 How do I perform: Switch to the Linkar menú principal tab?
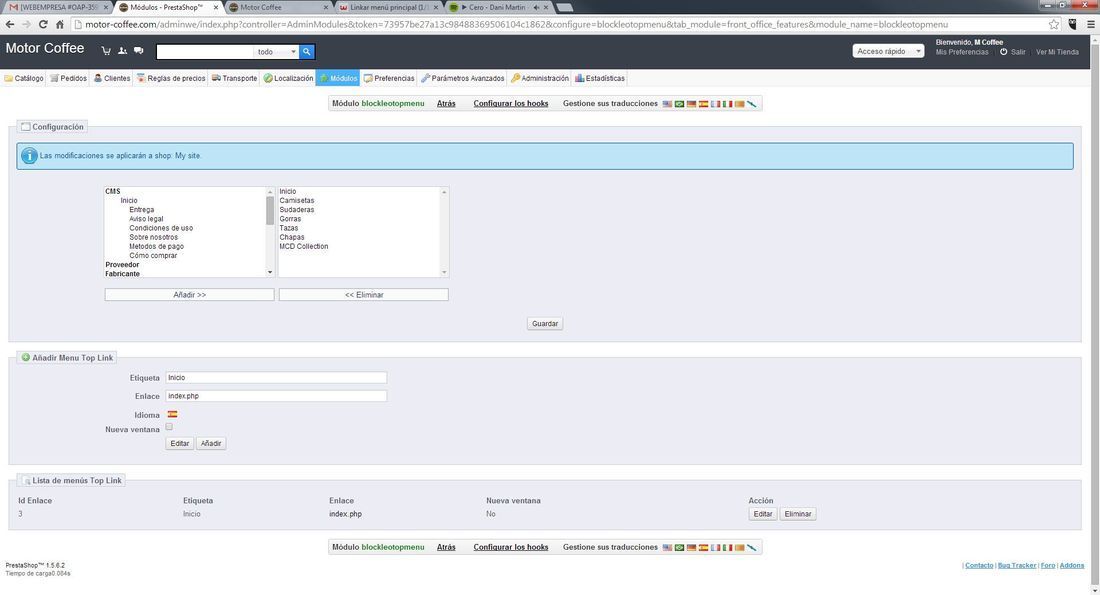click(x=388, y=7)
